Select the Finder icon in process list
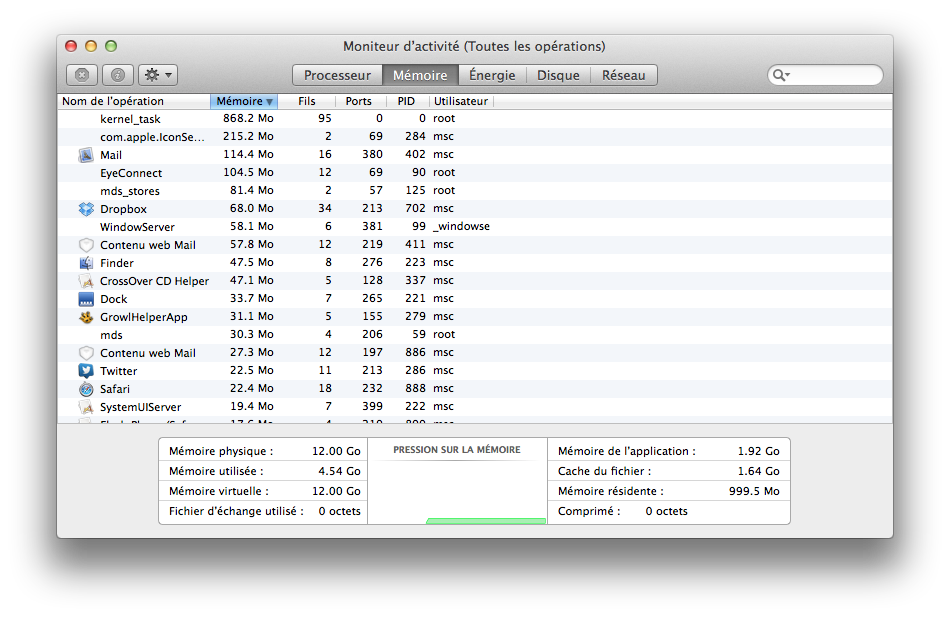 coord(86,263)
